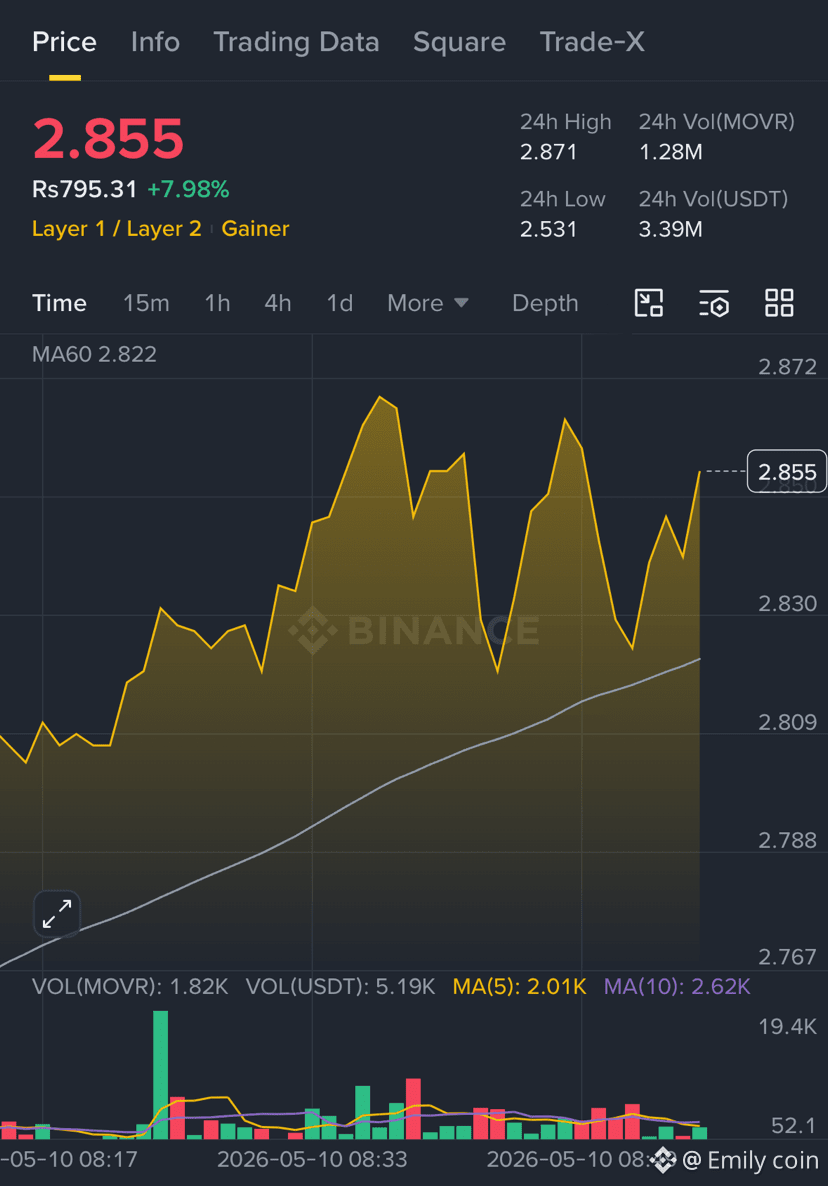Viewport: 828px width, 1186px height.
Task: Open the Square tab
Action: (x=459, y=42)
